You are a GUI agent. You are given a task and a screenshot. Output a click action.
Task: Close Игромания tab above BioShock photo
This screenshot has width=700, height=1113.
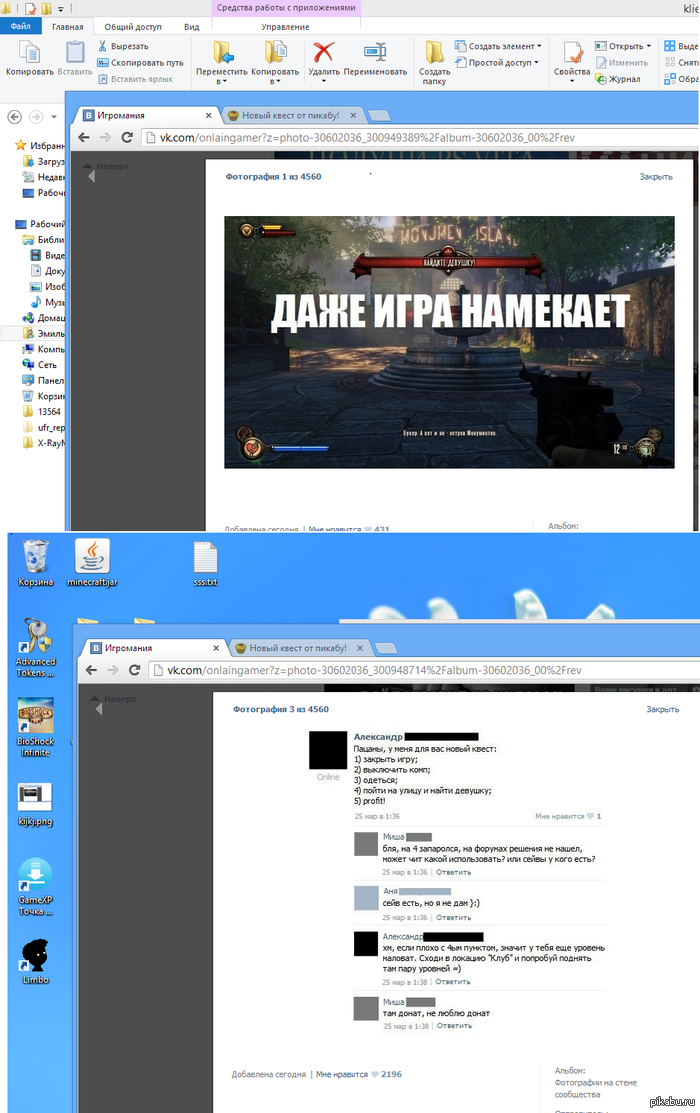209,115
